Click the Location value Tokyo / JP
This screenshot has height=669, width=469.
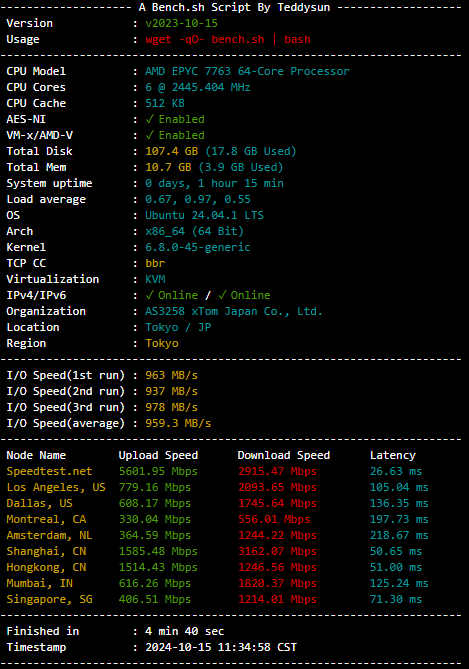point(178,327)
